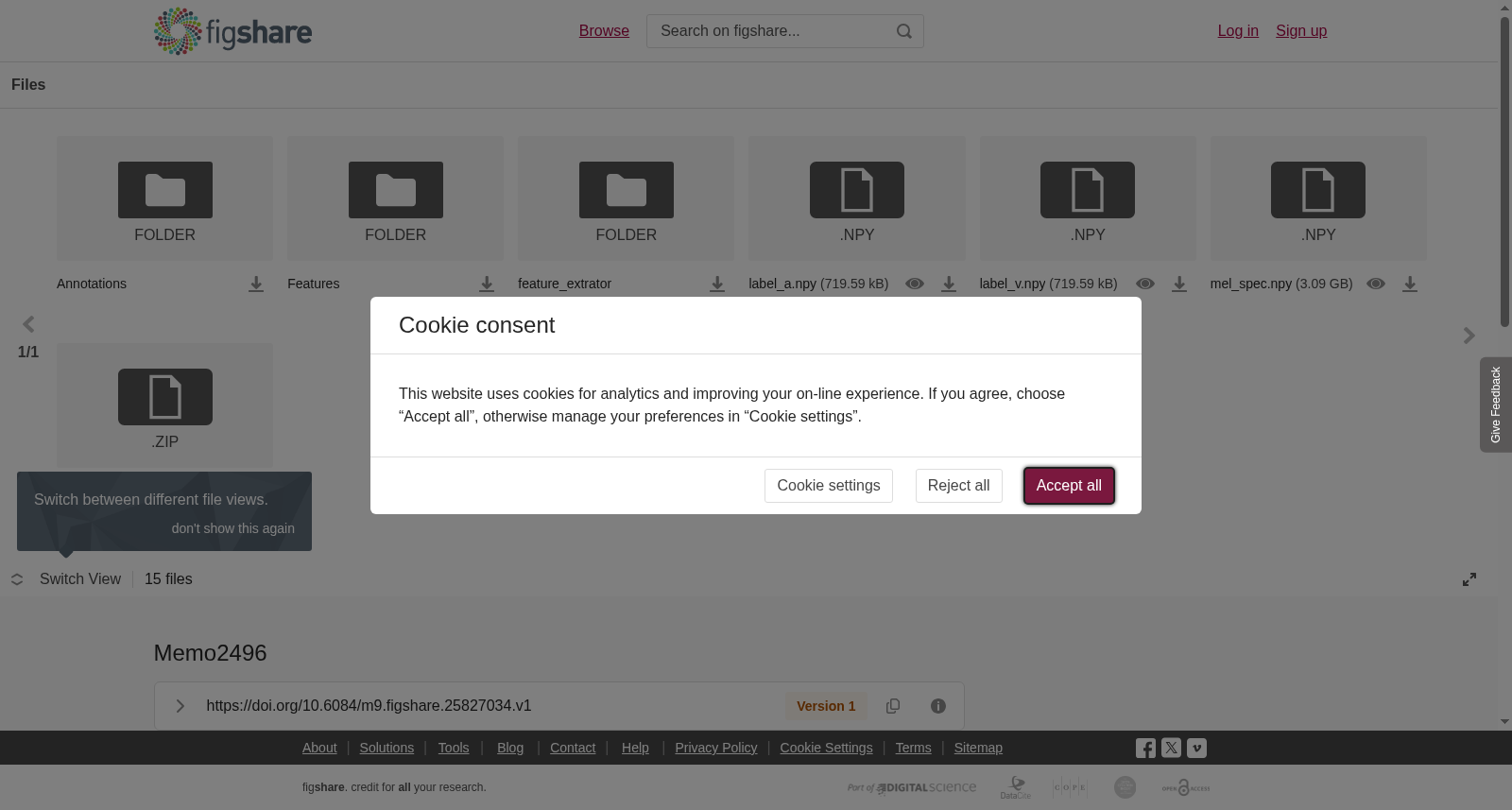The image size is (1512, 810).
Task: Download mel_spec.npy file
Action: pyautogui.click(x=1410, y=284)
